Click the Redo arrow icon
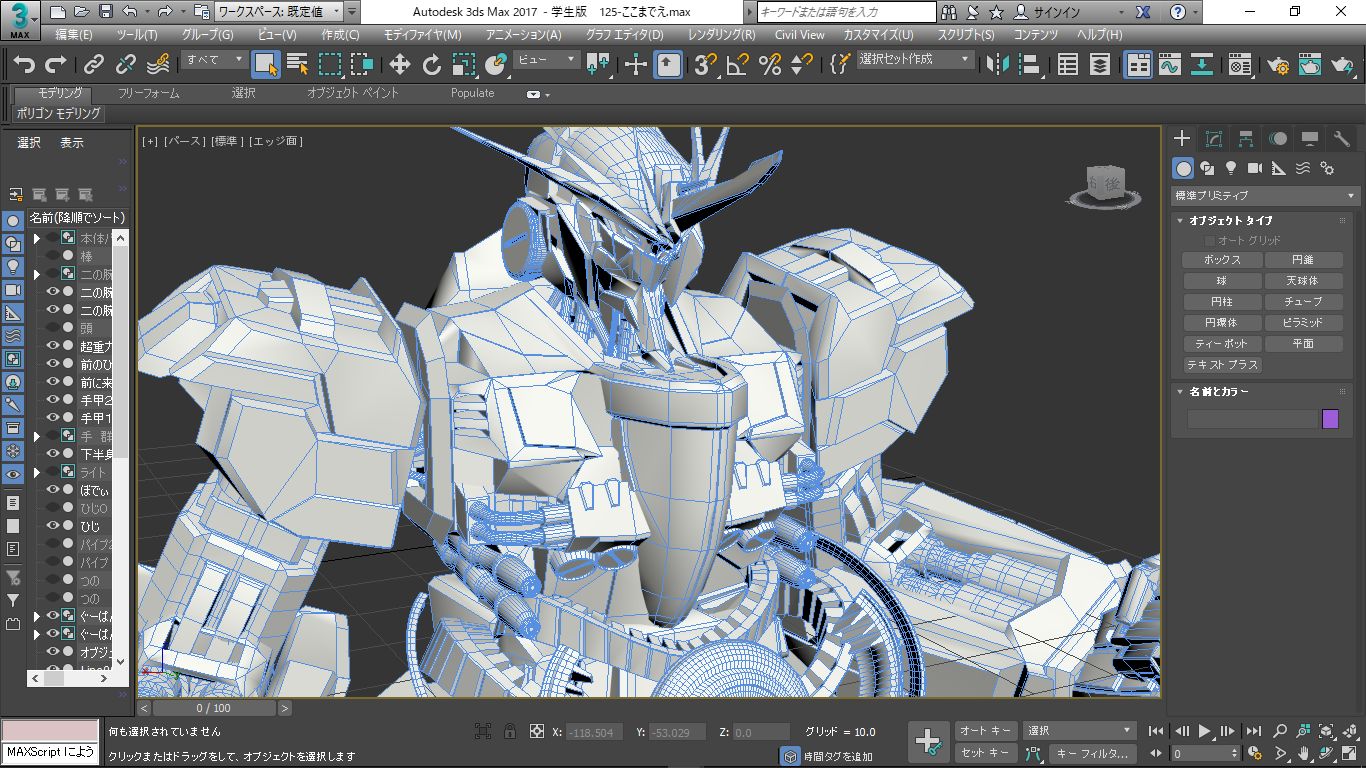The image size is (1366, 768). pyautogui.click(x=56, y=65)
